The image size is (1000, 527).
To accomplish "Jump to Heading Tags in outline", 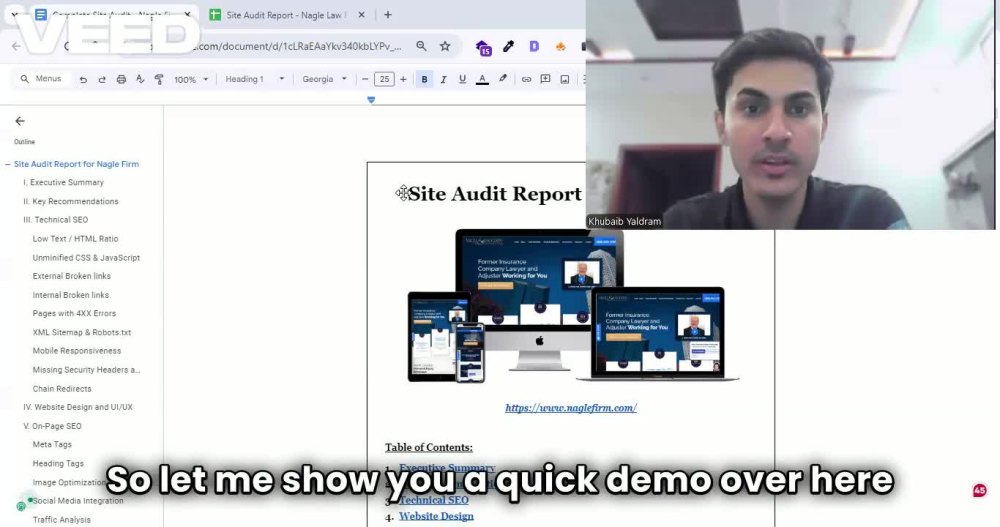I will pos(58,464).
